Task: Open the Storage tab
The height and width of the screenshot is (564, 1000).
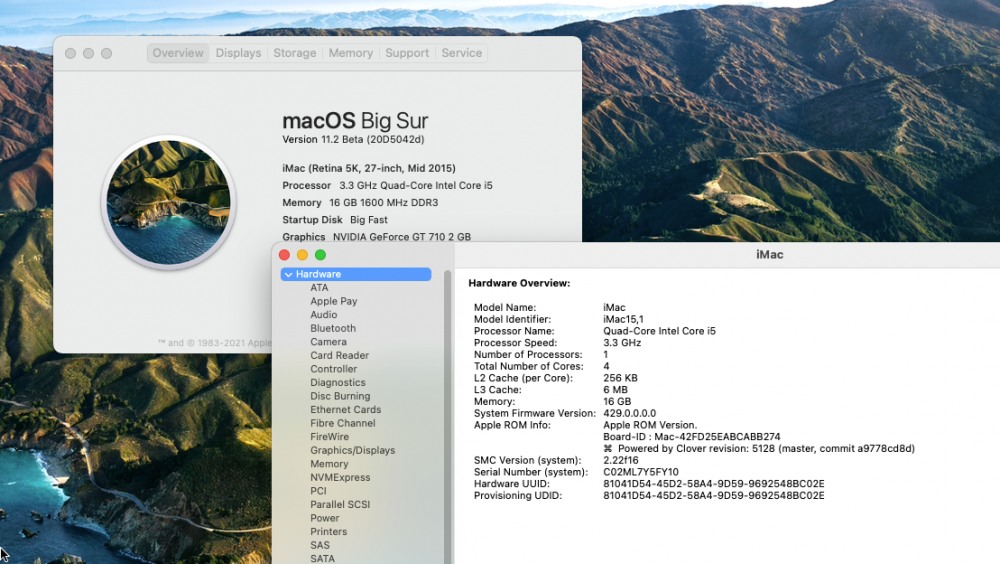Action: pyautogui.click(x=295, y=53)
